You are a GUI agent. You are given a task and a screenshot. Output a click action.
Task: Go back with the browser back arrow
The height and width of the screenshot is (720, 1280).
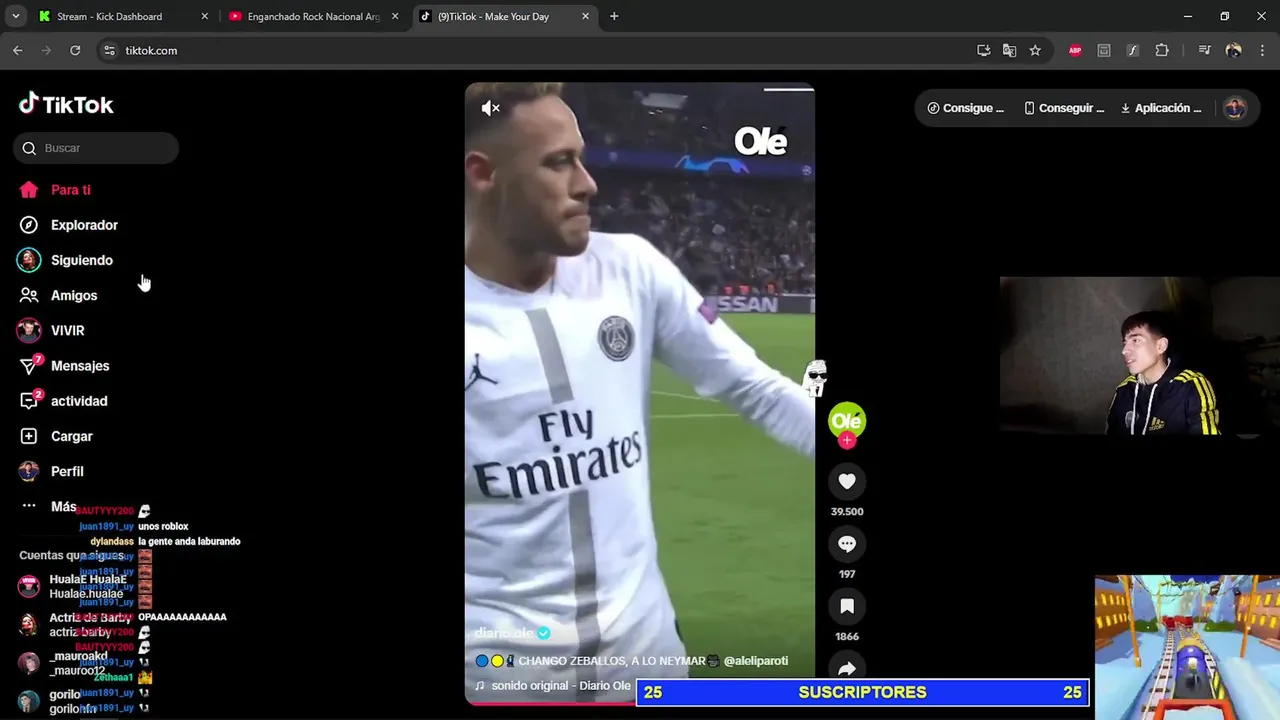[18, 50]
